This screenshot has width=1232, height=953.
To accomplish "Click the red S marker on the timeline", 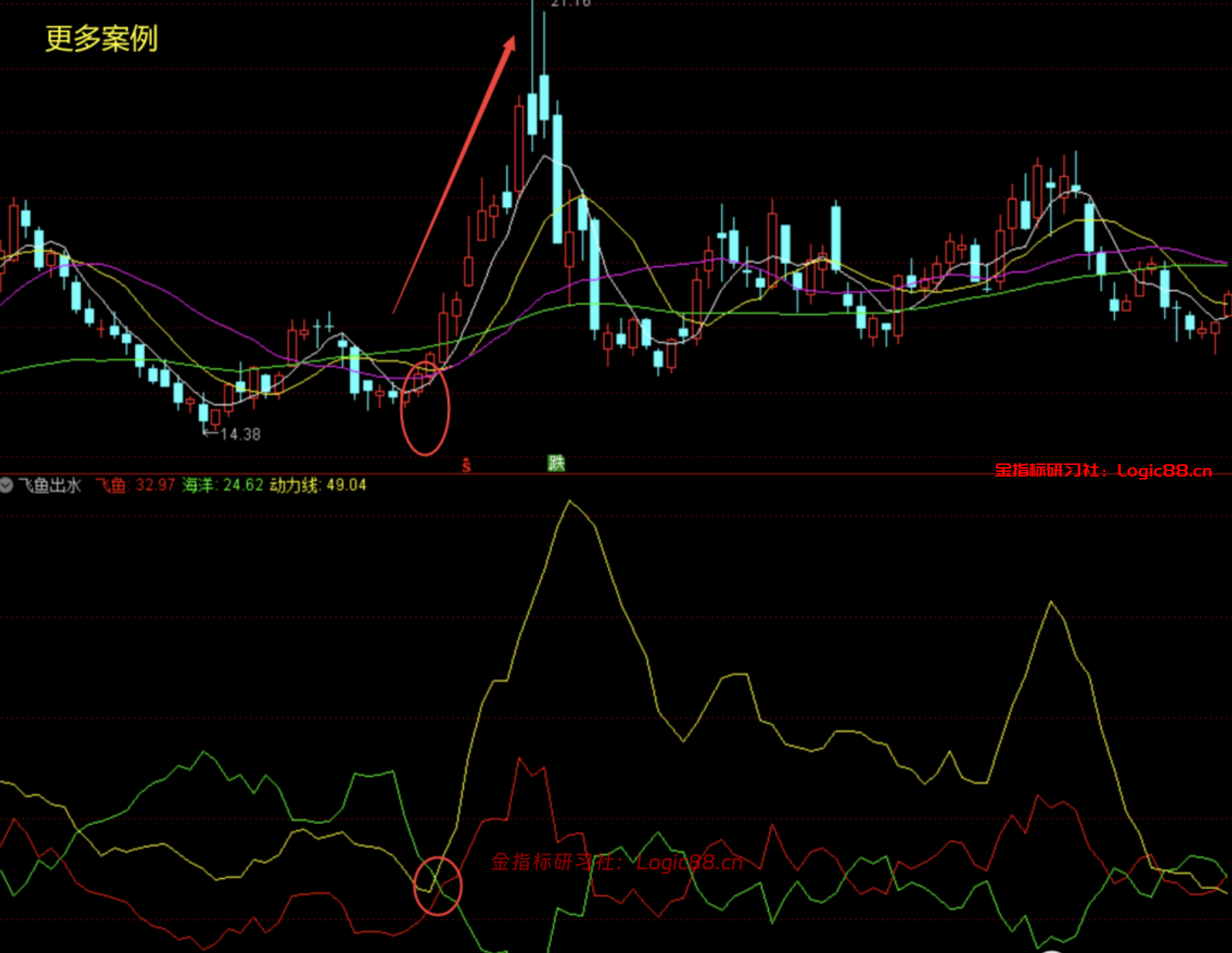I will (466, 464).
